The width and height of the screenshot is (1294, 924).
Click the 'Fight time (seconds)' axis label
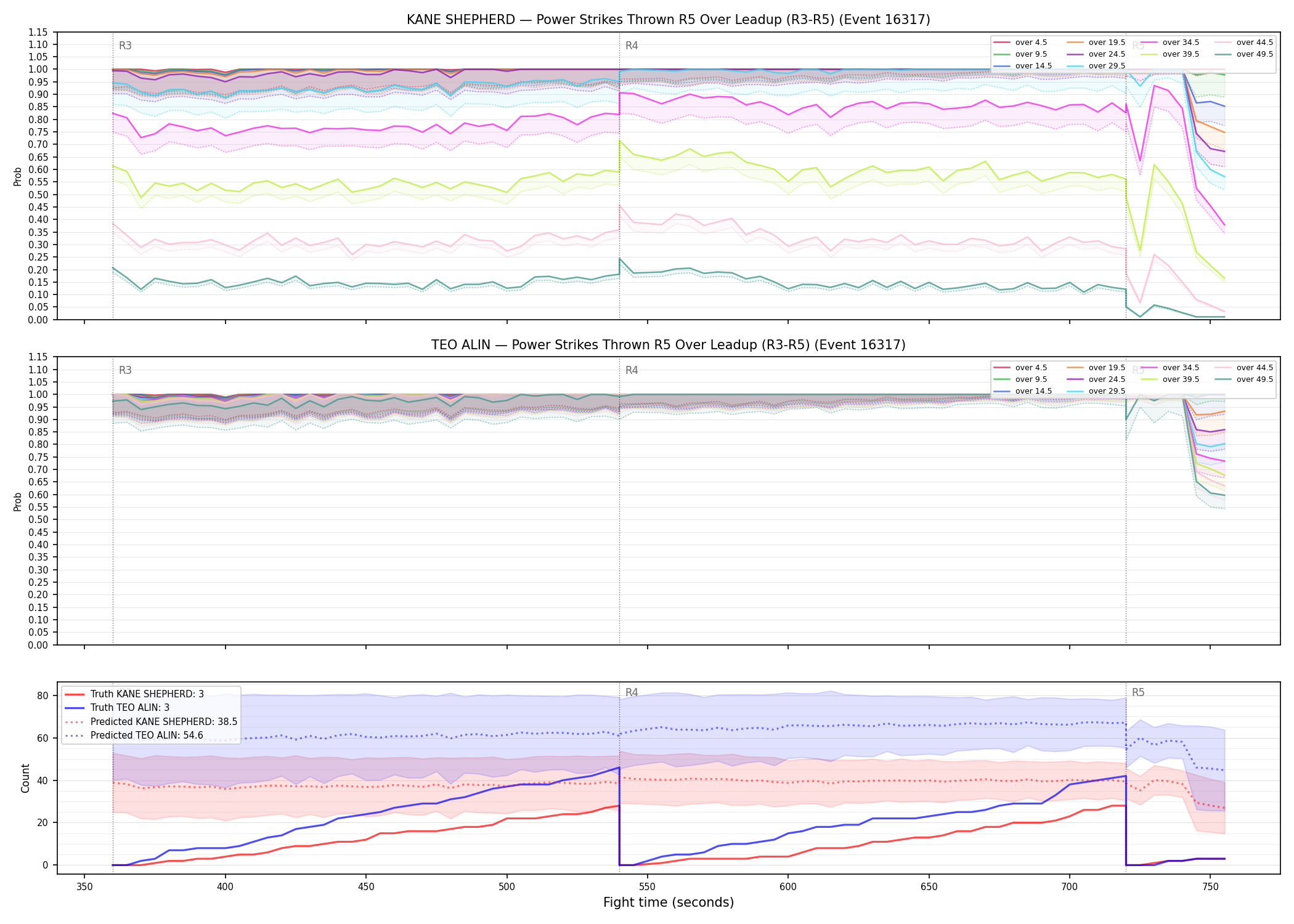669,902
